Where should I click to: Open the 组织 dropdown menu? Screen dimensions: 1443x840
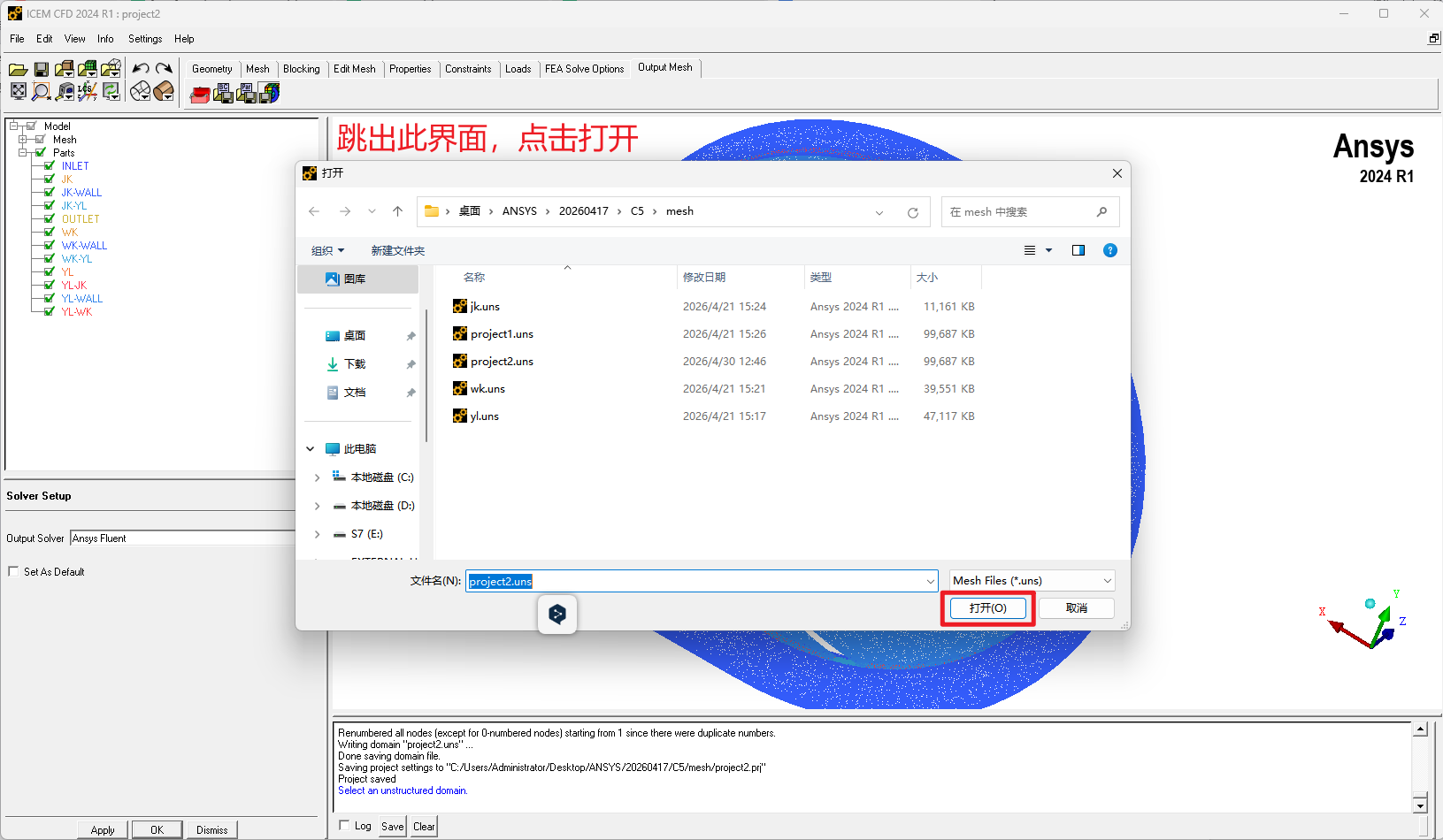(x=327, y=250)
